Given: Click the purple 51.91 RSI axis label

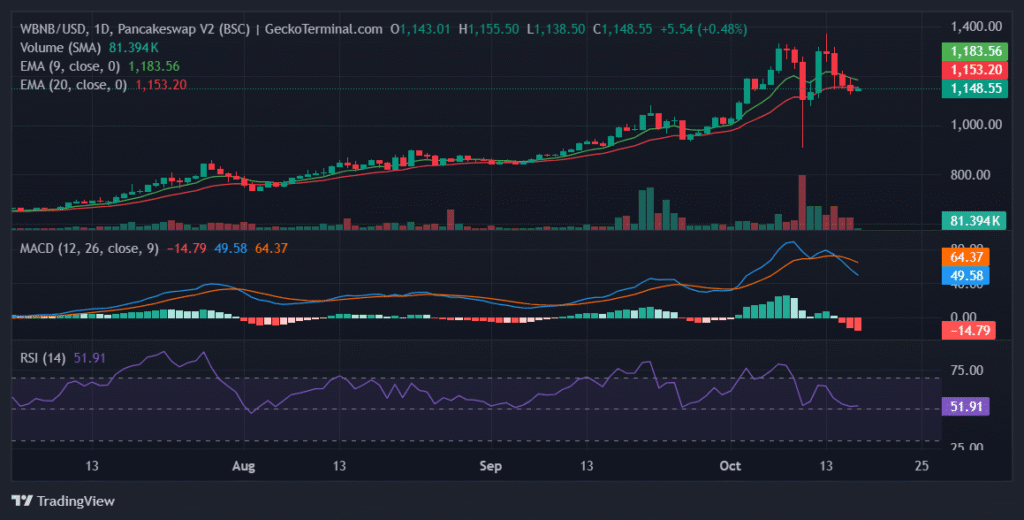Looking at the screenshot, I should click(965, 407).
